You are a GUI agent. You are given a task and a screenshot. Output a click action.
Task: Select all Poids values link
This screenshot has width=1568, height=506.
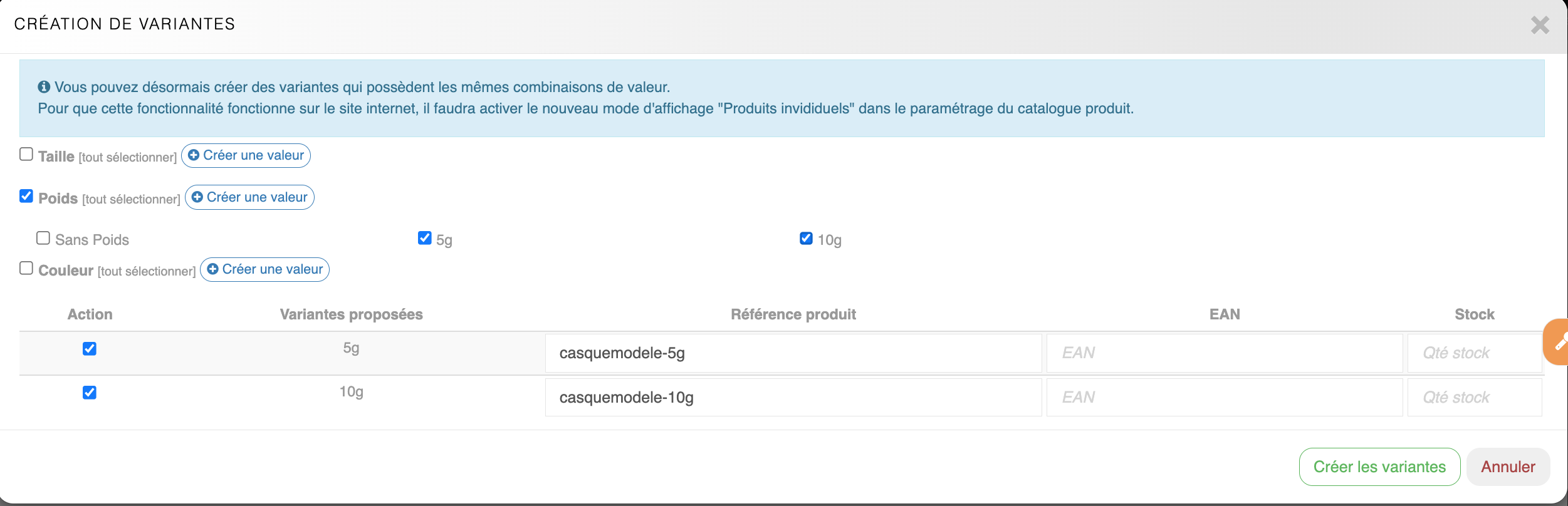click(132, 199)
